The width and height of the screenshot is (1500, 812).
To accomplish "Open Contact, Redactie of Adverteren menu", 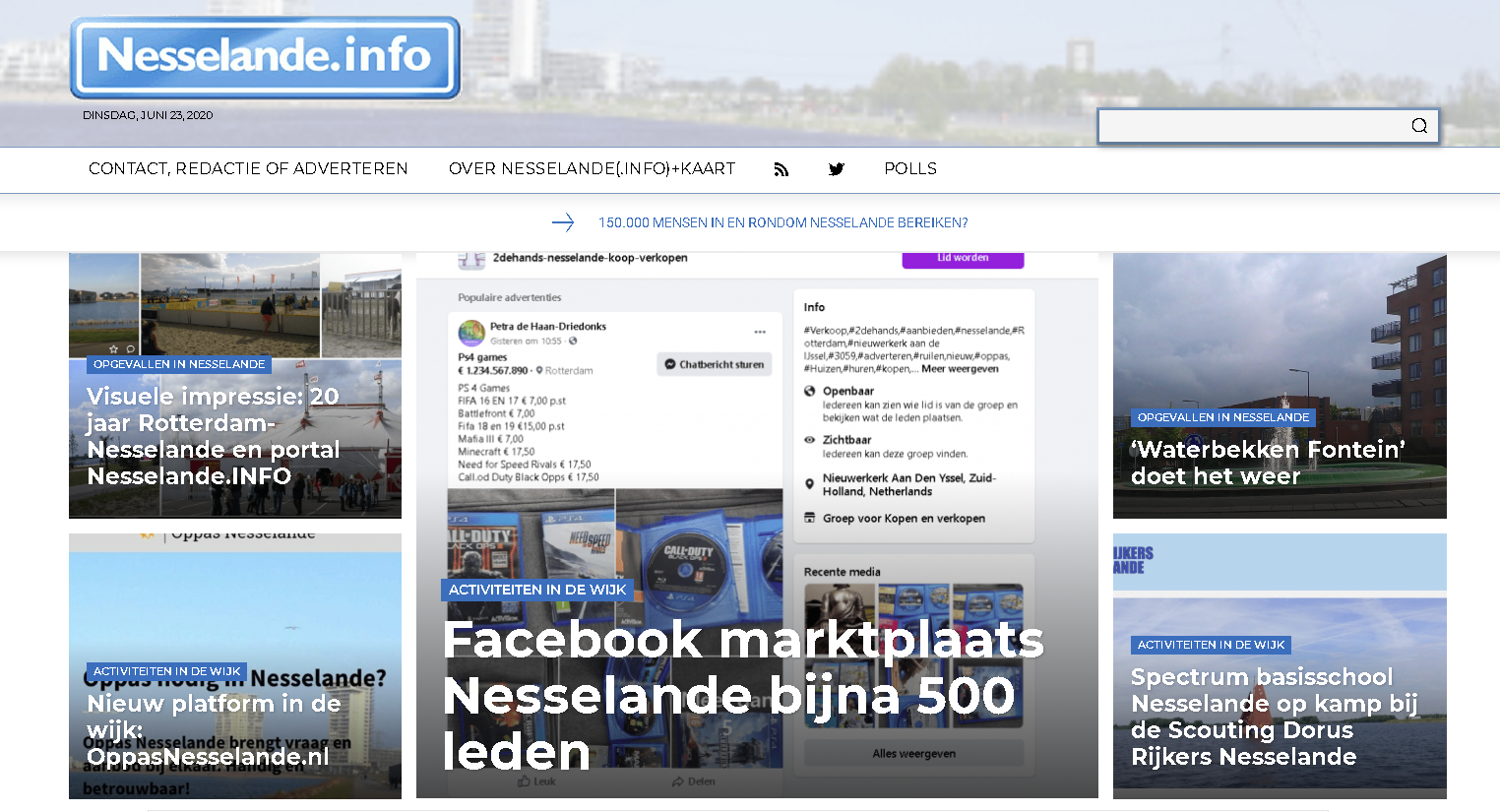I will click(248, 169).
